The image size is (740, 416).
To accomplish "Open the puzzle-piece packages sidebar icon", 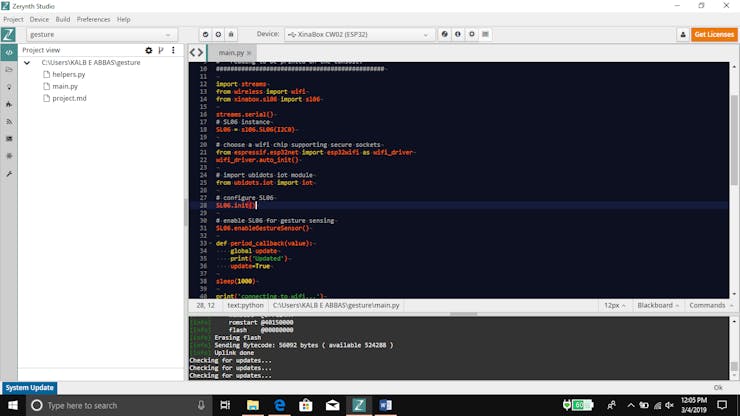I will pyautogui.click(x=8, y=156).
